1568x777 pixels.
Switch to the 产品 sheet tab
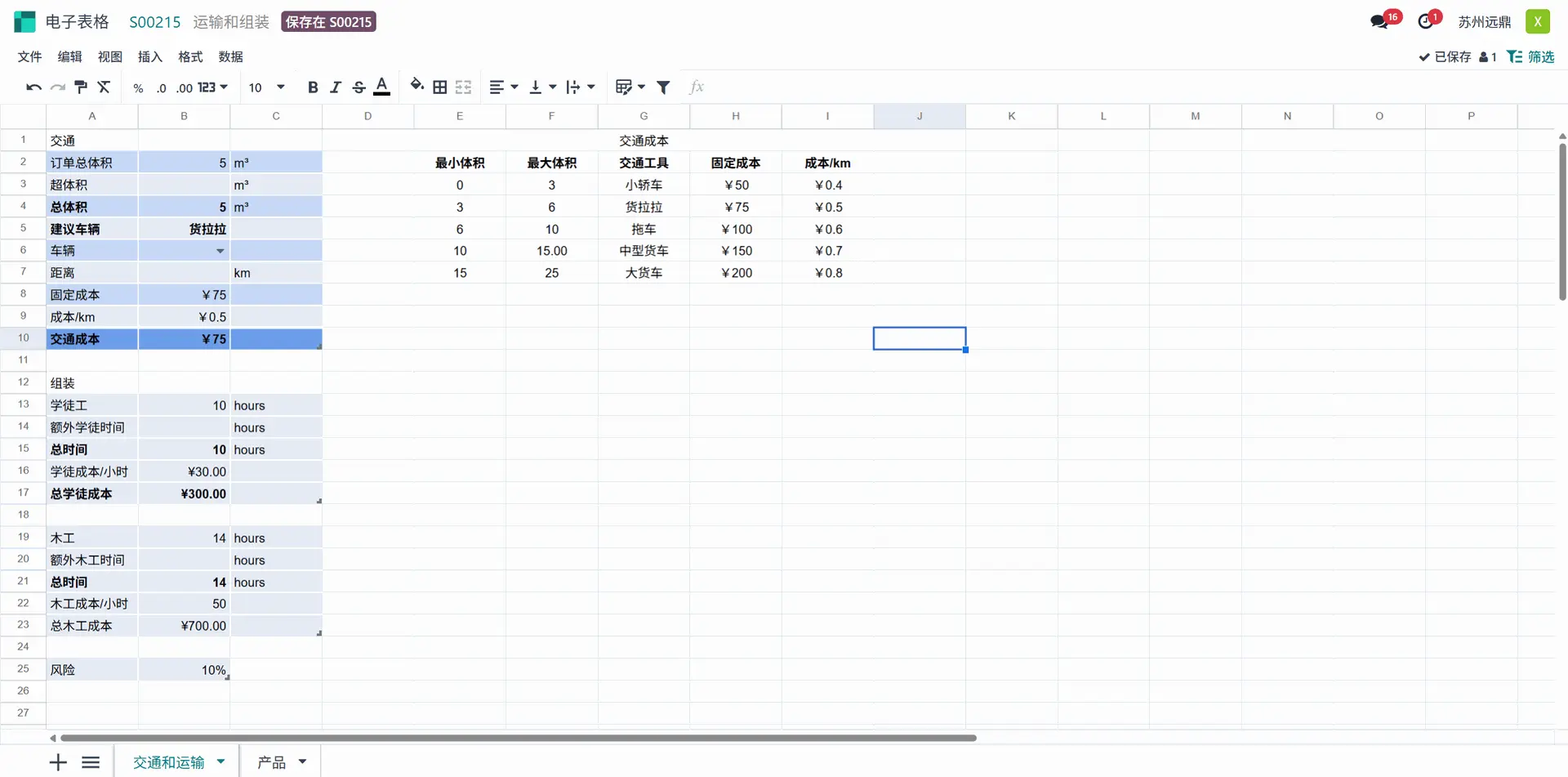click(272, 762)
